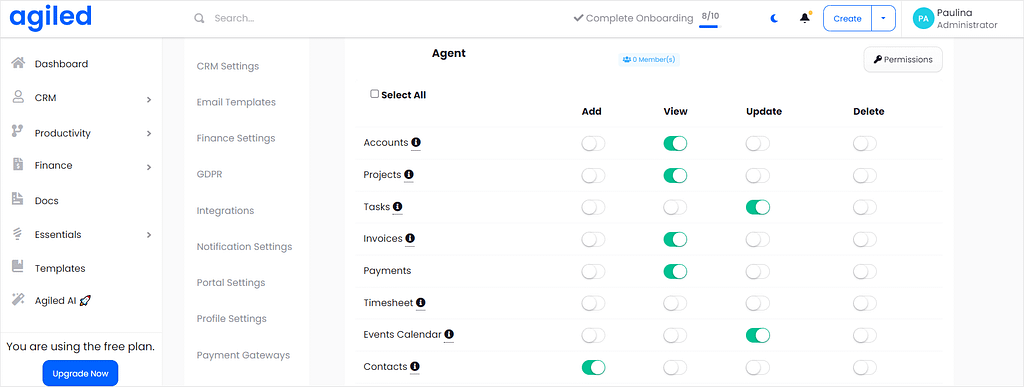Viewport: 1024px width, 387px height.
Task: Enable Add permission for Accounts
Action: coord(593,144)
